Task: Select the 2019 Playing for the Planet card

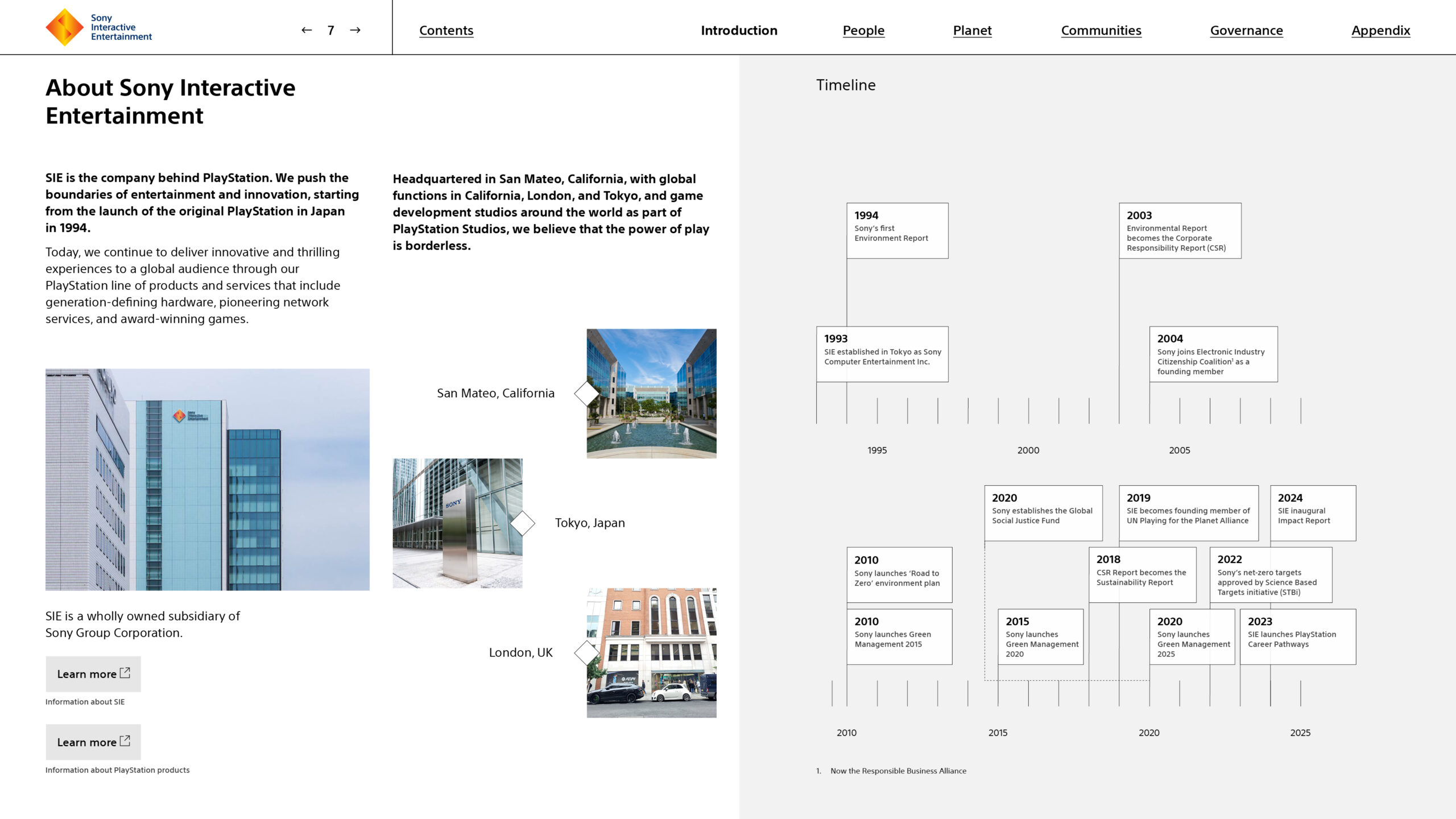Action: click(1189, 513)
